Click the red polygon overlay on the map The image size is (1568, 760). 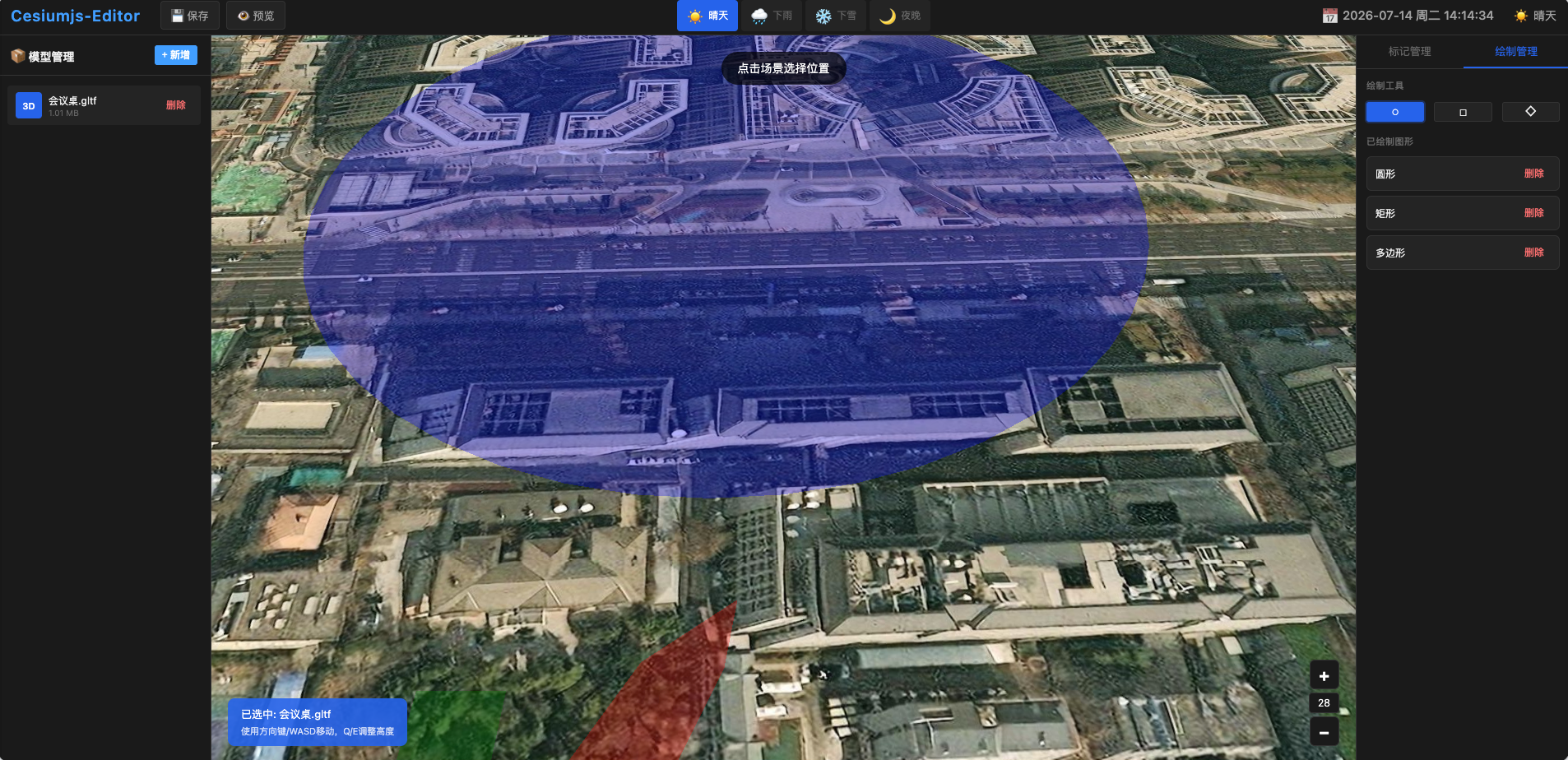(x=666, y=691)
